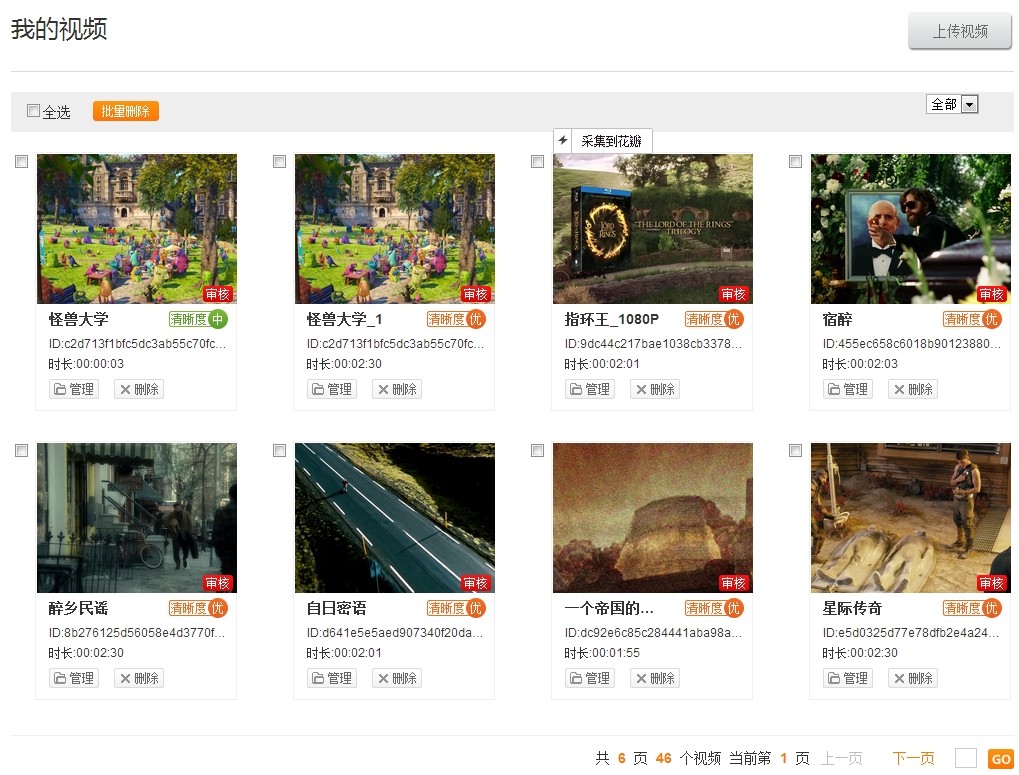Image resolution: width=1019 pixels, height=775 pixels.
Task: Open the 一个帝国的... video thumbnail
Action: [x=652, y=518]
